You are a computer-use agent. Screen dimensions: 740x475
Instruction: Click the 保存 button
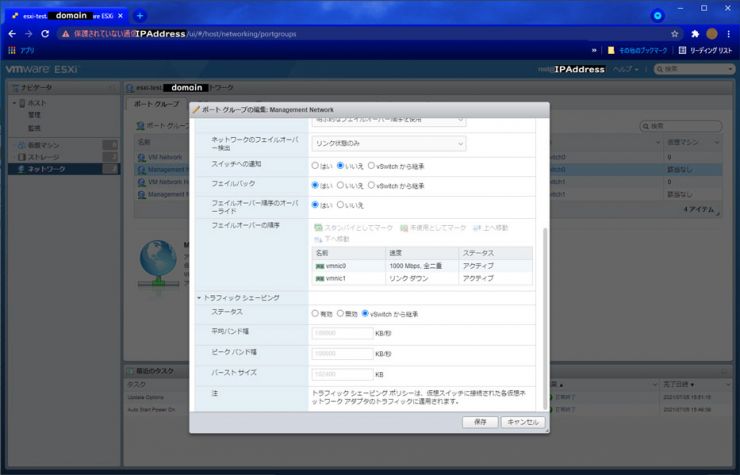[480, 422]
